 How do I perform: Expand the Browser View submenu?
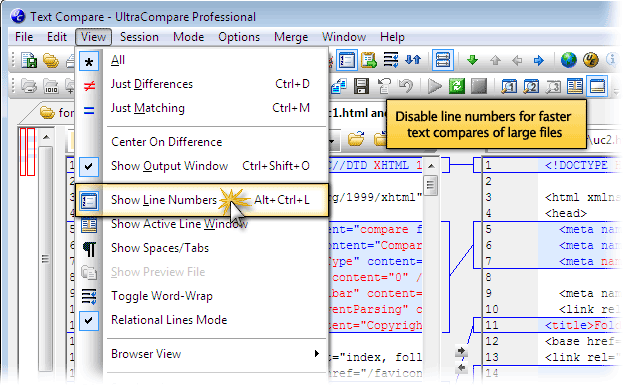coord(202,354)
